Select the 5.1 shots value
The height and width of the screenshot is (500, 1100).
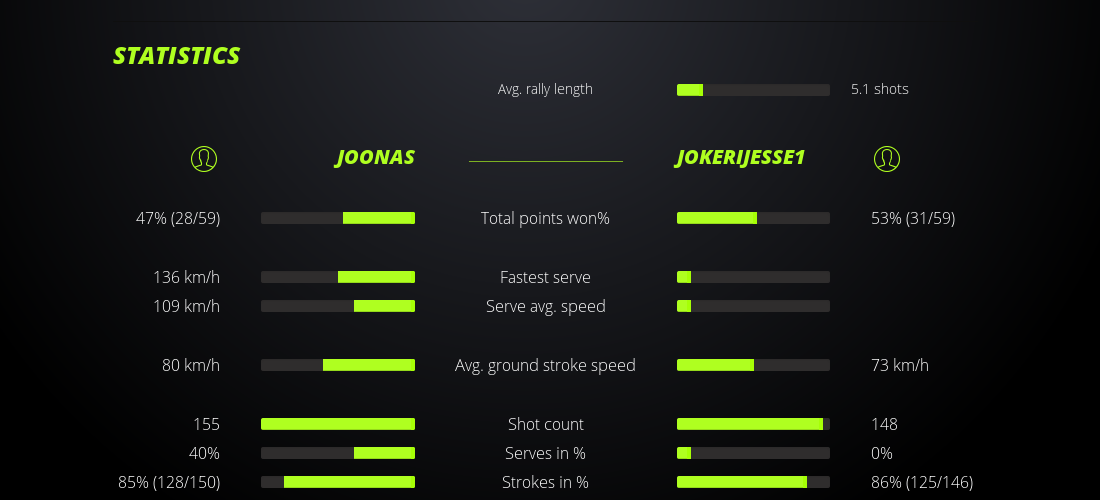pyautogui.click(x=879, y=89)
